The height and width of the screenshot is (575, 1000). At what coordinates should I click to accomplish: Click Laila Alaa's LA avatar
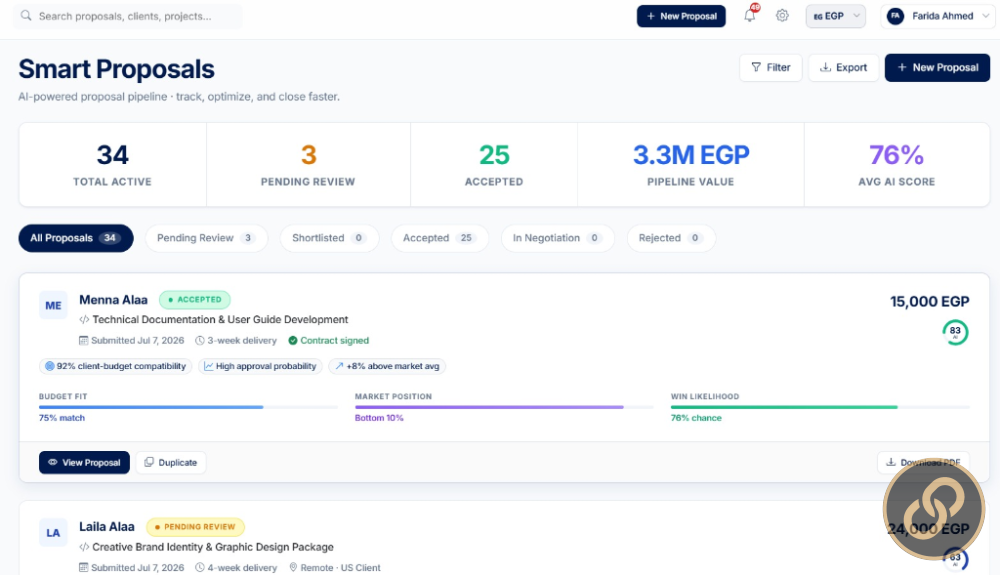tap(53, 533)
